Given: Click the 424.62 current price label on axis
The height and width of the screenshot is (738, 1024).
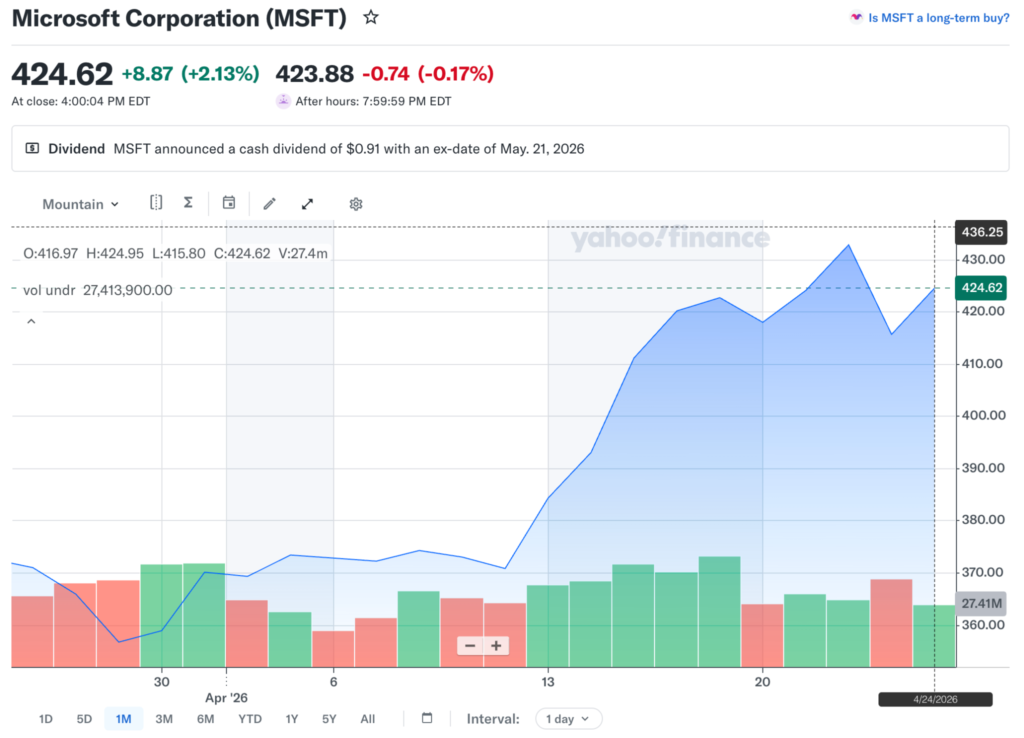Looking at the screenshot, I should (981, 289).
